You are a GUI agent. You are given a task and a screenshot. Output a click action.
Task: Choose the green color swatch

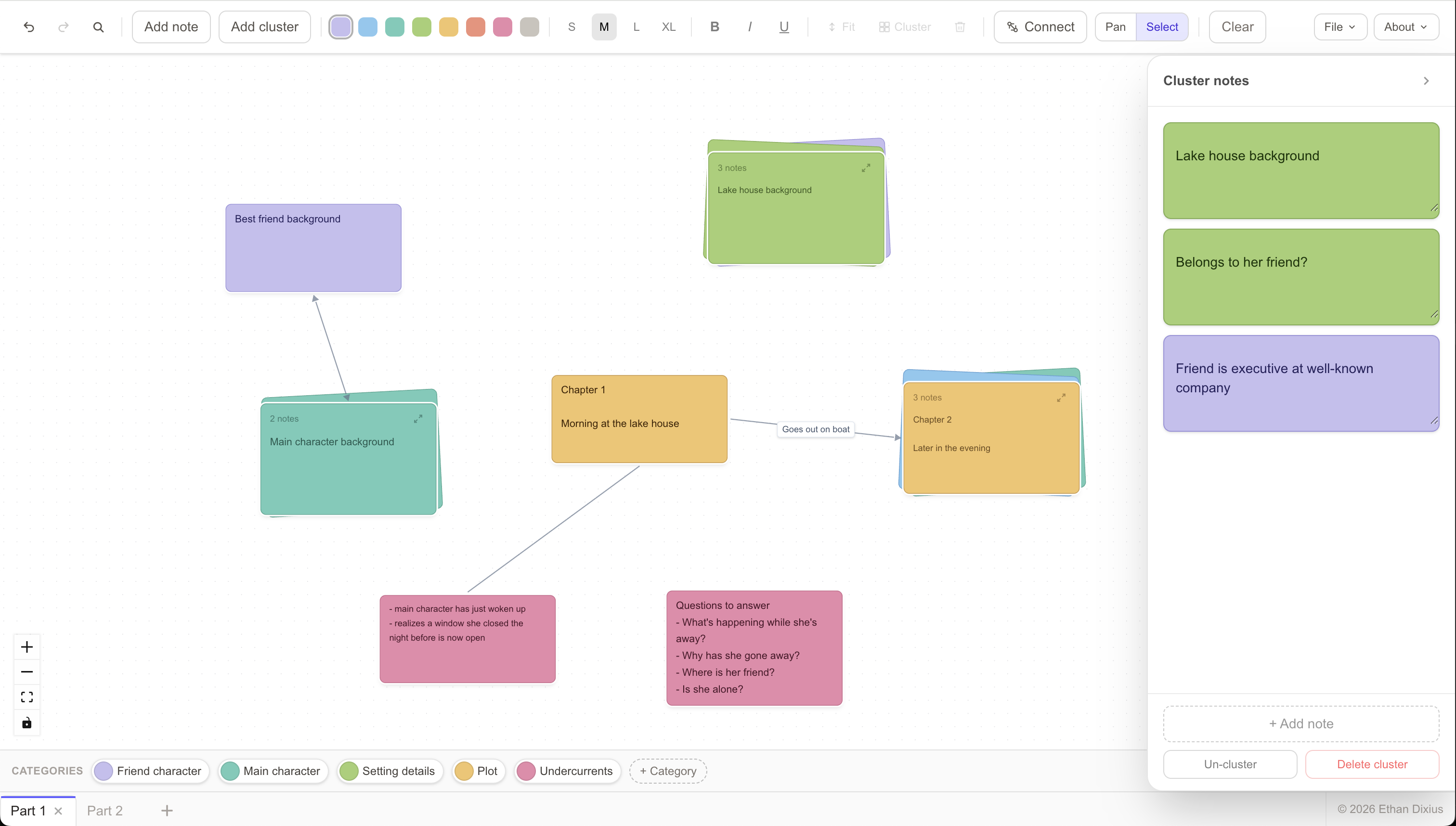(x=422, y=26)
